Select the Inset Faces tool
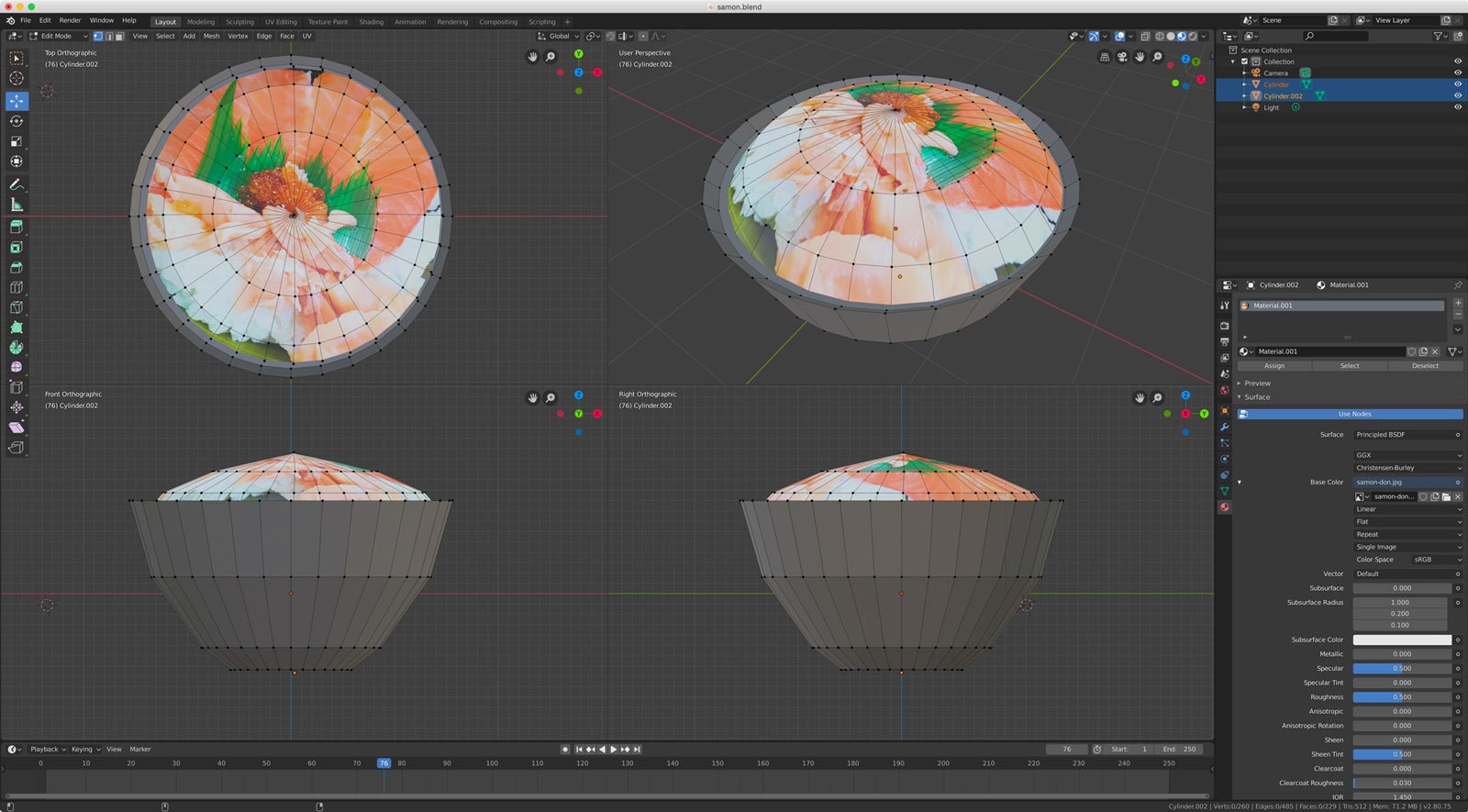Screen dimensions: 1468x812 point(17,247)
